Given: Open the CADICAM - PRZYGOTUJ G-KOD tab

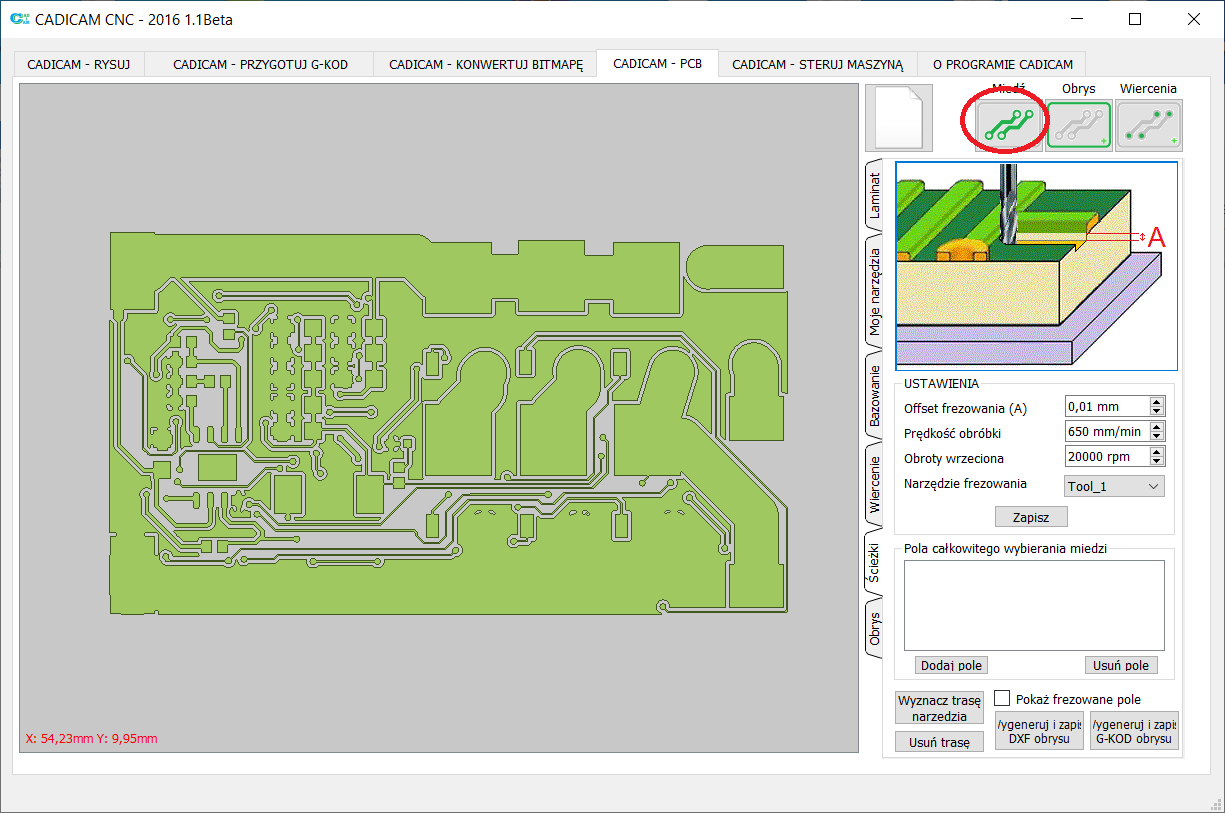Looking at the screenshot, I should tap(260, 65).
